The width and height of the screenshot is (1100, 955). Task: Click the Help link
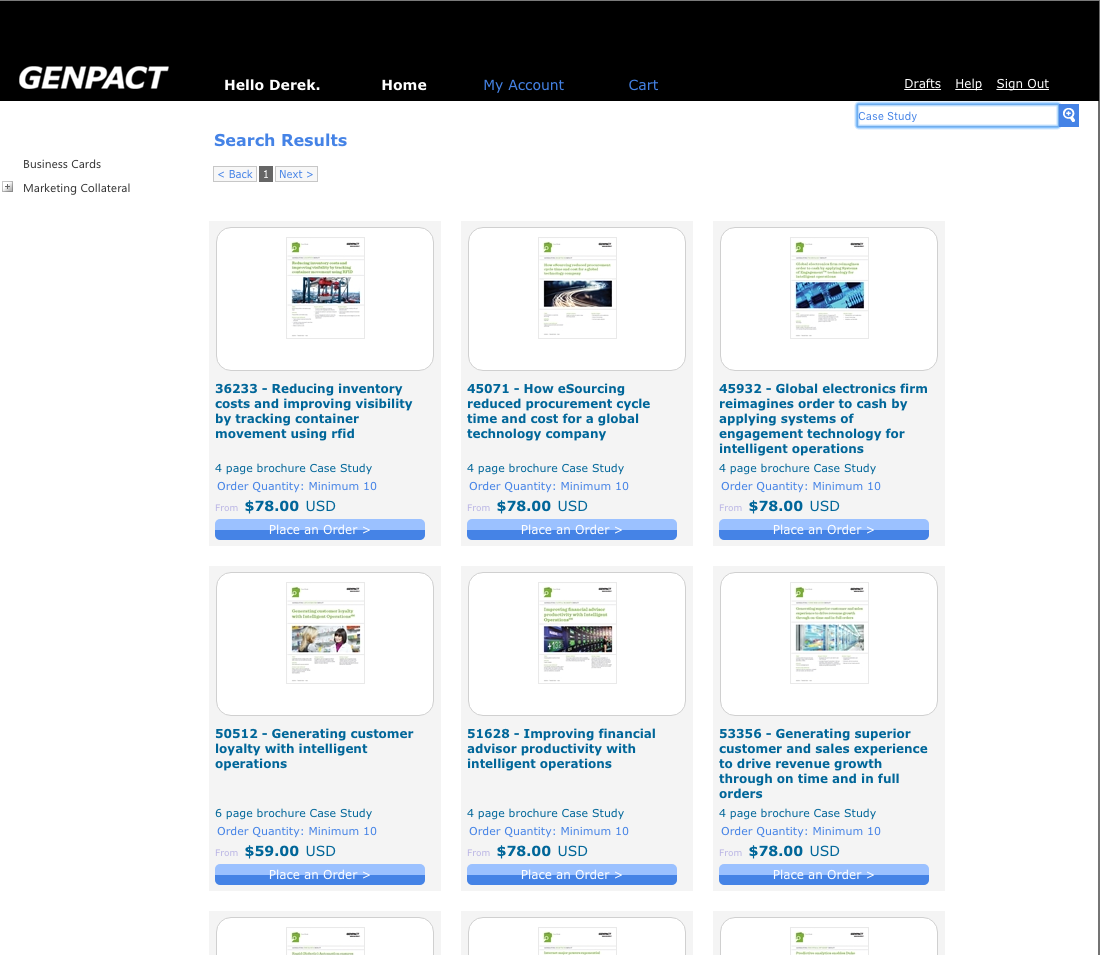[x=968, y=84]
